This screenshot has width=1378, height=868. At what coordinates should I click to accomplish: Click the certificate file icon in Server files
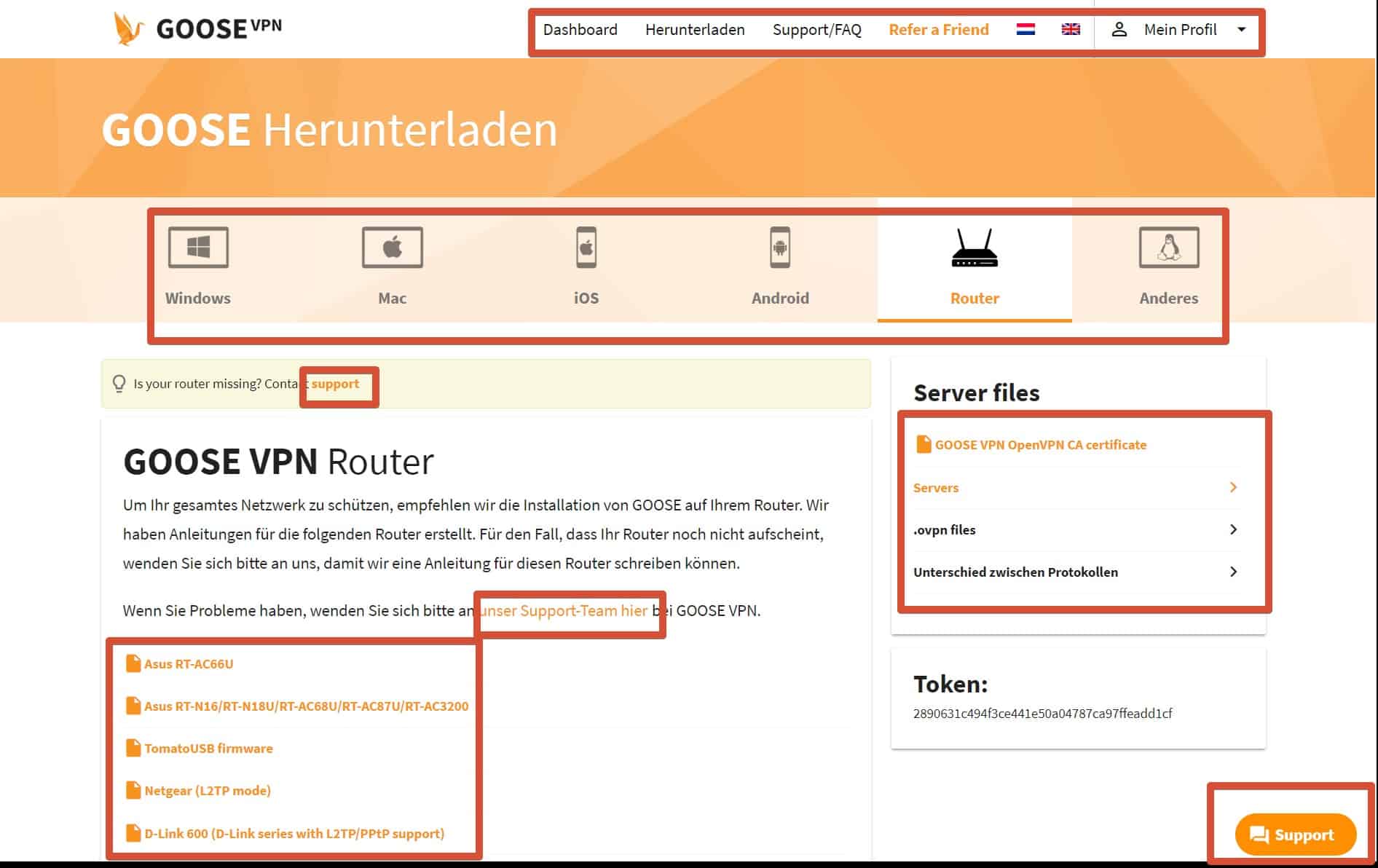click(923, 444)
